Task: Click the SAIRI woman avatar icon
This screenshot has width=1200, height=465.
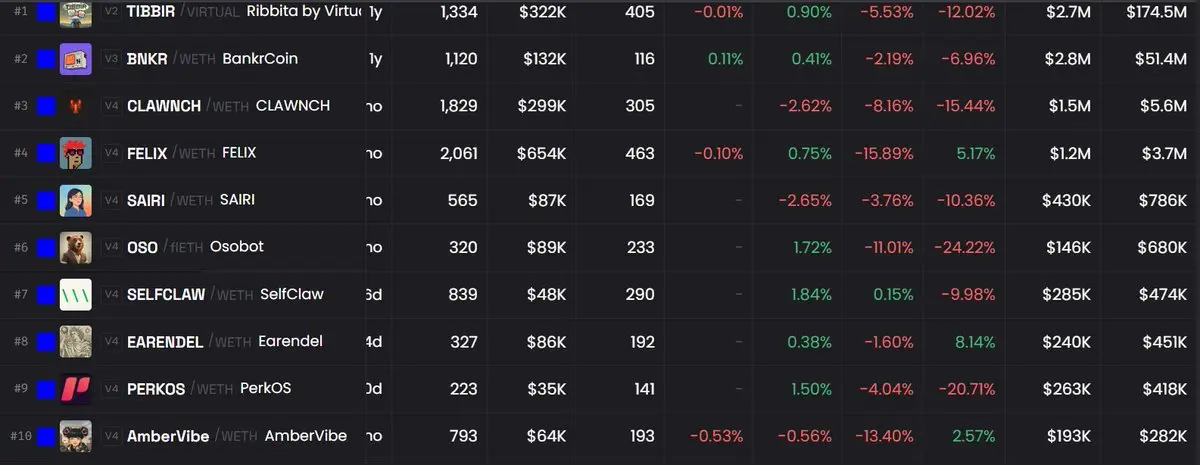Action: pyautogui.click(x=76, y=200)
